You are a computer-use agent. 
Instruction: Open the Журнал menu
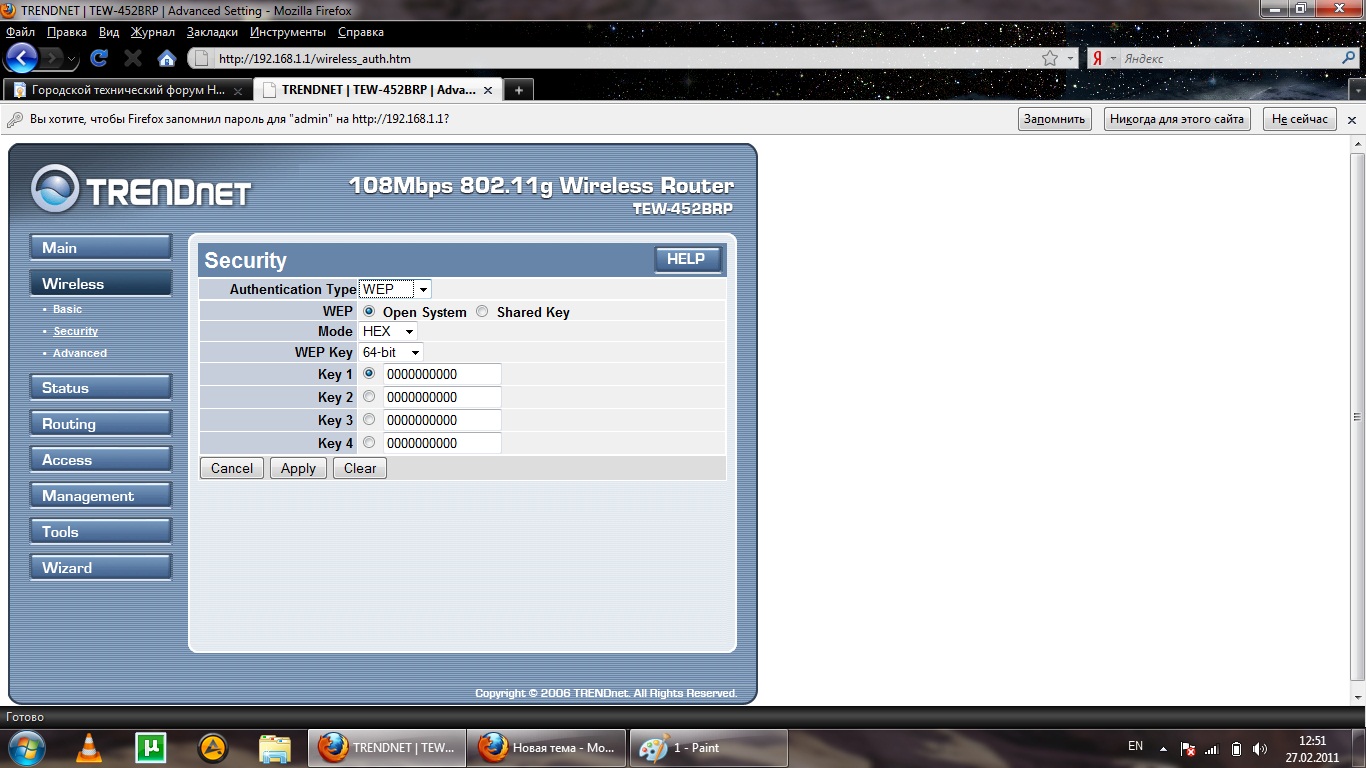[x=153, y=32]
